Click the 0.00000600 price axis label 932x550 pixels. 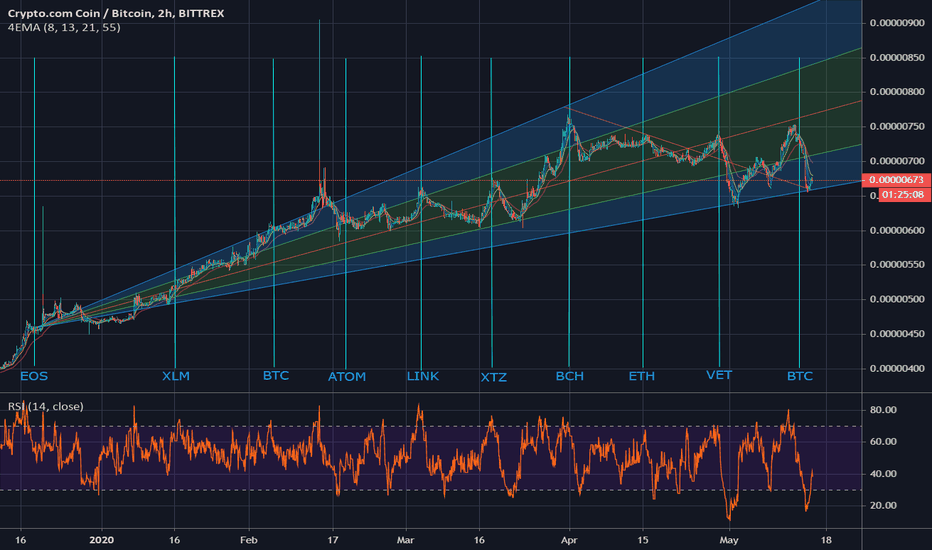click(897, 231)
